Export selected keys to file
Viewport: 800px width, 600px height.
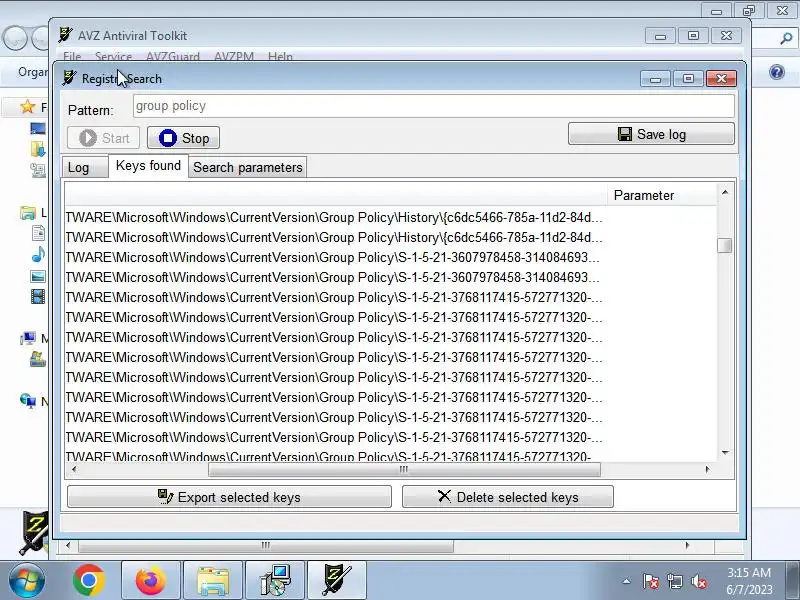pyautogui.click(x=229, y=497)
